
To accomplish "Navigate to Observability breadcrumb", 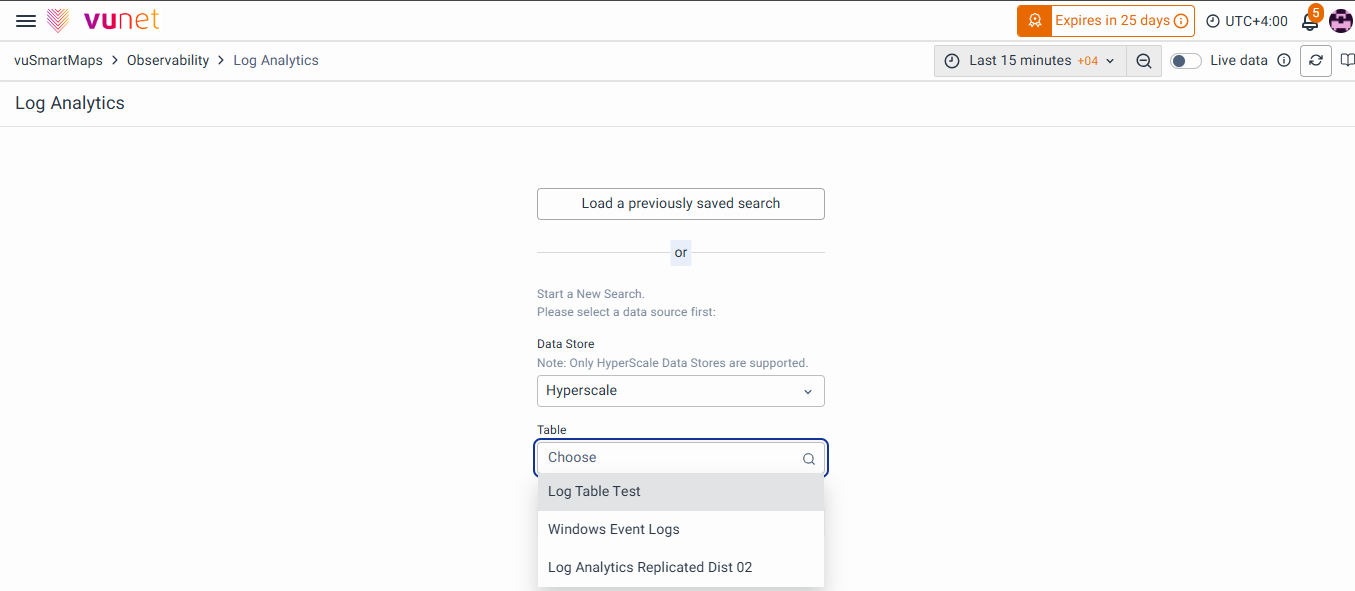I will point(168,61).
